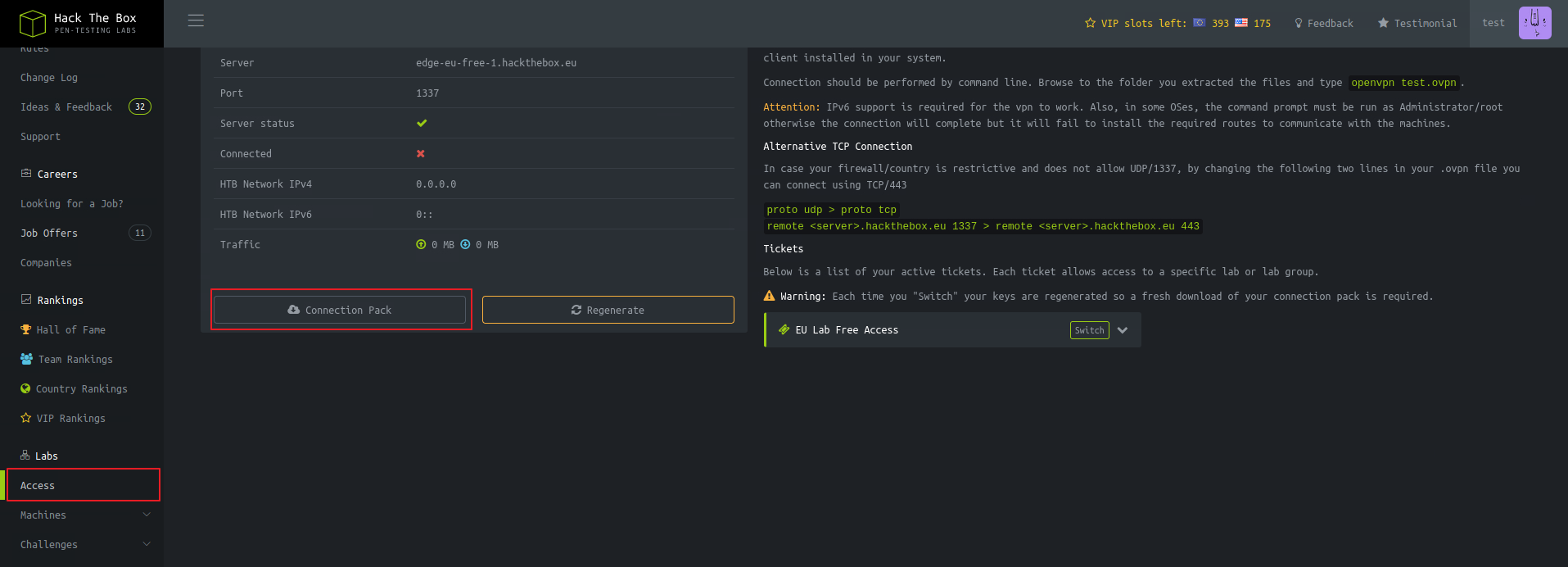The image size is (1568, 567).
Task: Click the Country Rankings globe icon
Action: (x=25, y=388)
